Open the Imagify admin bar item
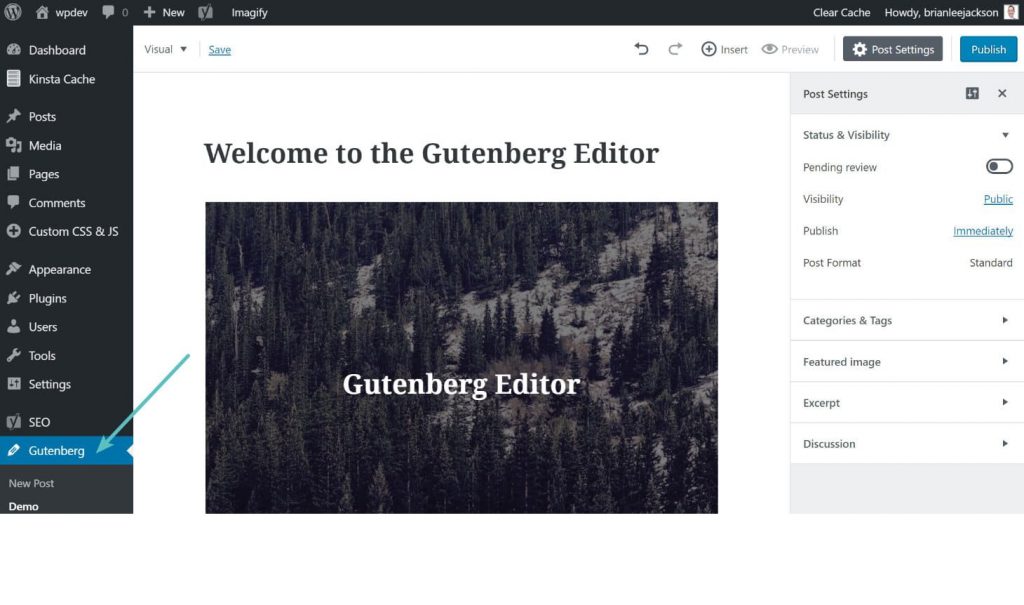 point(249,12)
